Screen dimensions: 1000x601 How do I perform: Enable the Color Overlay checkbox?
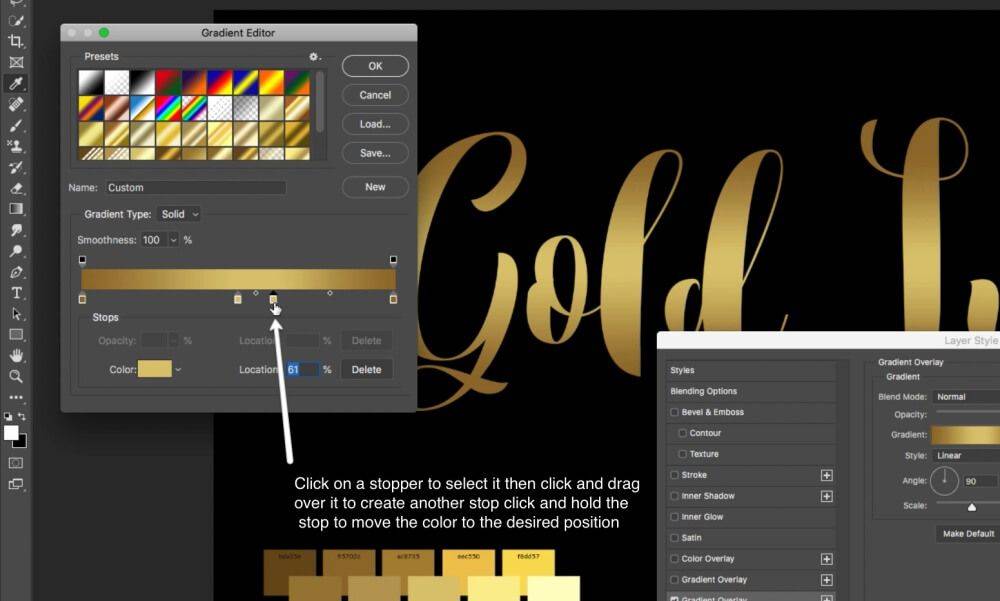click(x=674, y=559)
